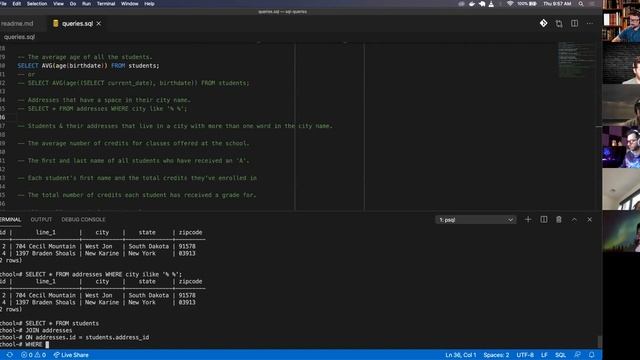Screen dimensions: 640x360
Task: Click the Wi-Fi icon in menu bar
Action: click(x=510, y=4)
